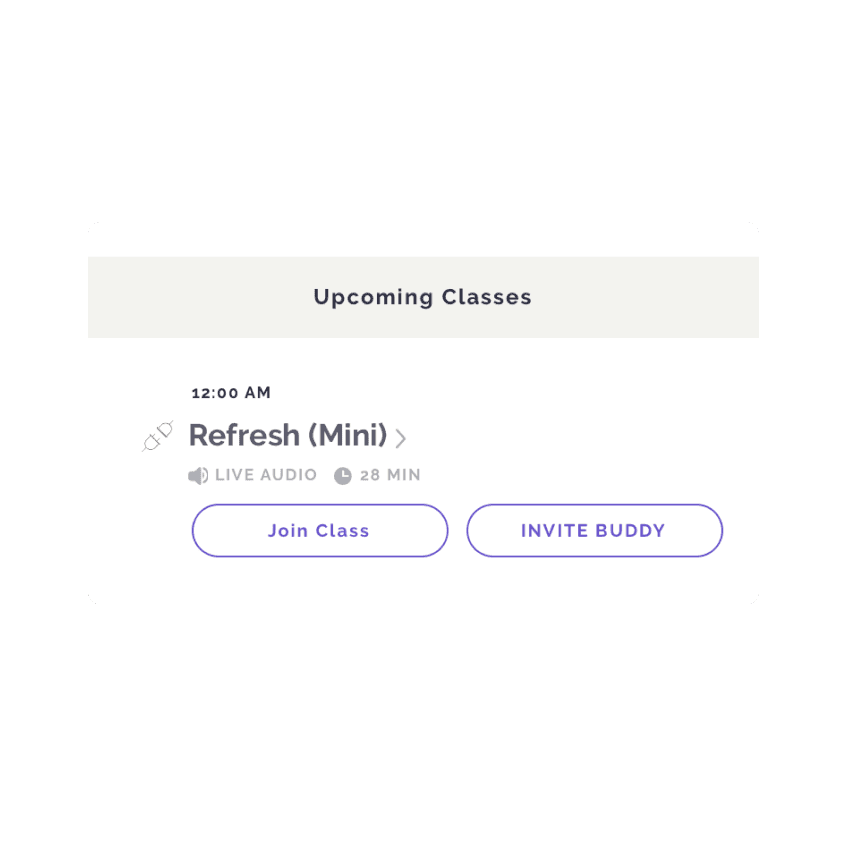This screenshot has height=846, width=846.
Task: Select the speaker icon next to LIVE AUDIO
Action: coord(197,475)
